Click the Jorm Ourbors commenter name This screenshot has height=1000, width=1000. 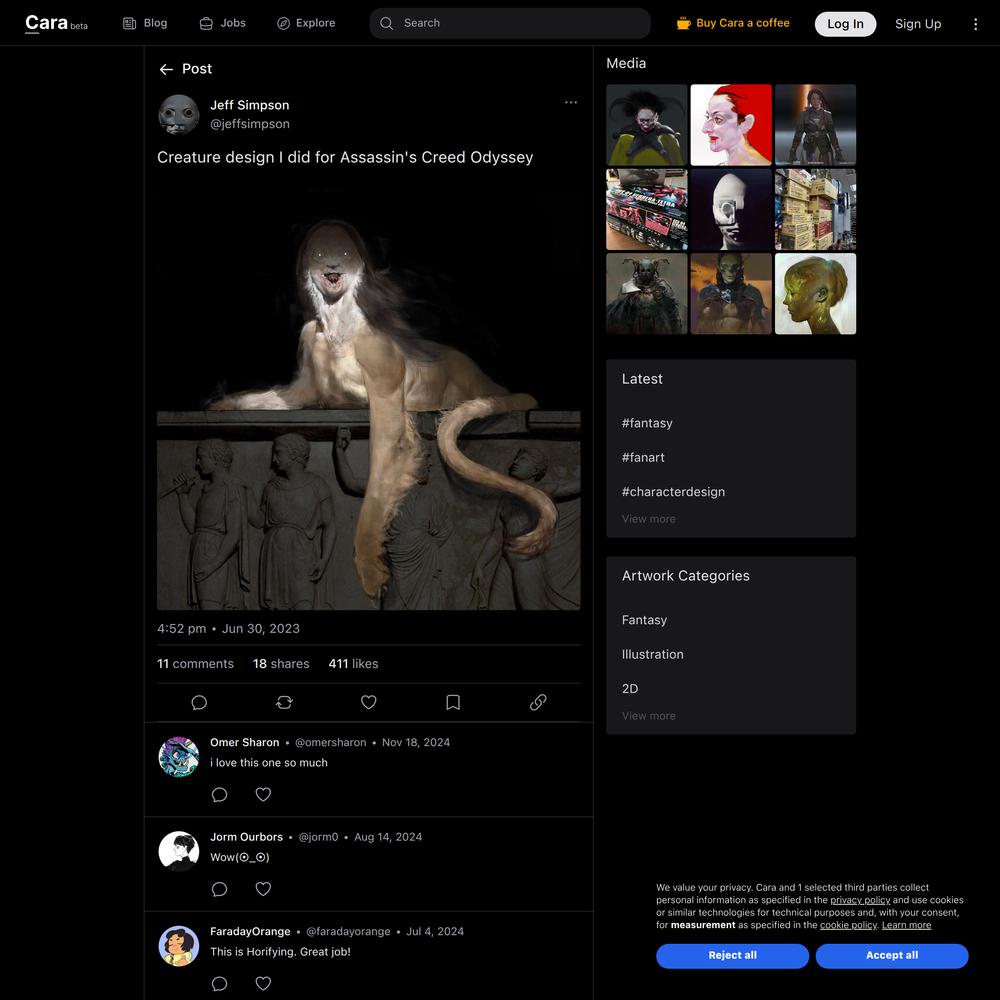tap(247, 837)
